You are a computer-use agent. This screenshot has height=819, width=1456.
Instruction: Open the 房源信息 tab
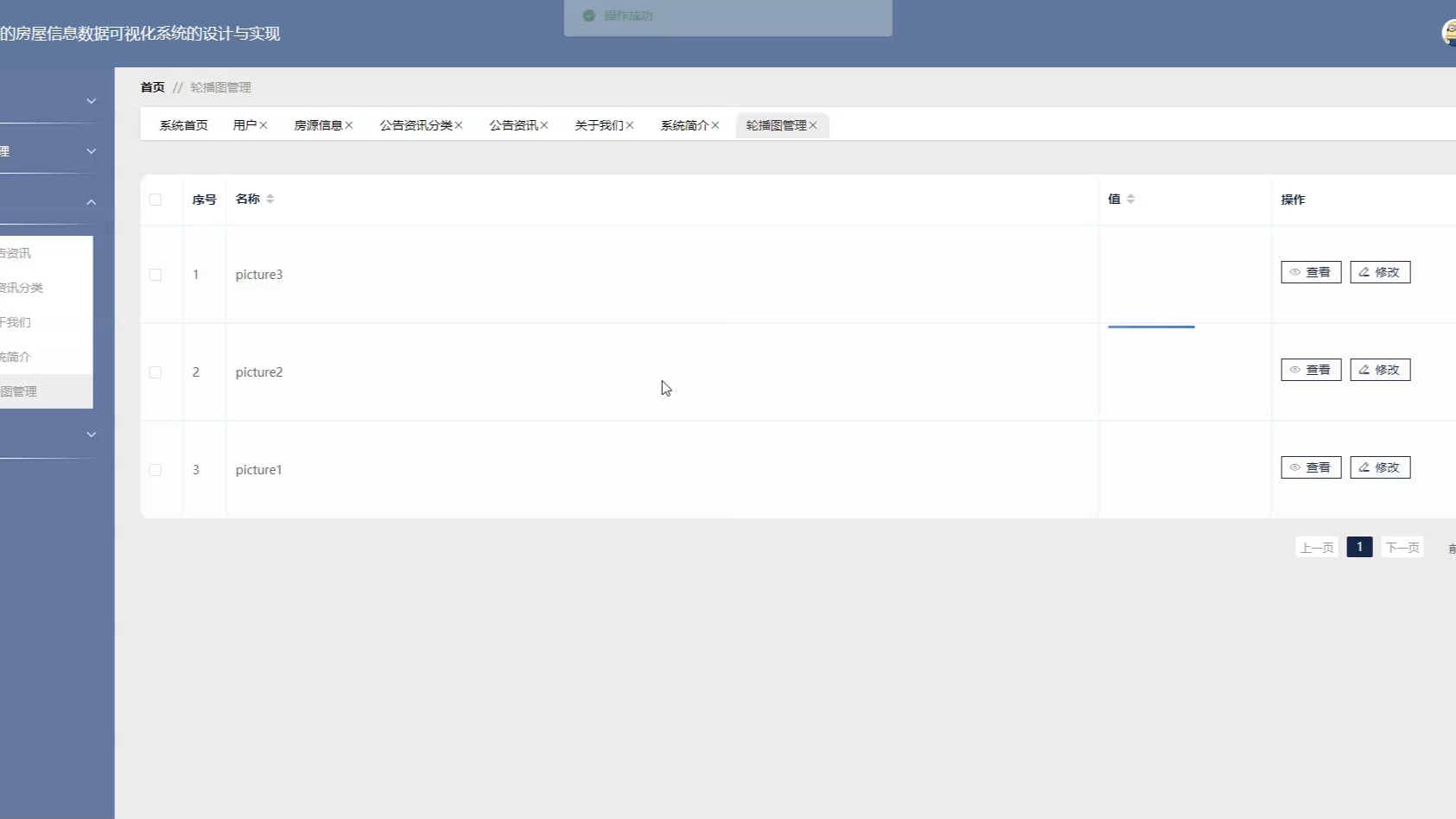point(319,125)
